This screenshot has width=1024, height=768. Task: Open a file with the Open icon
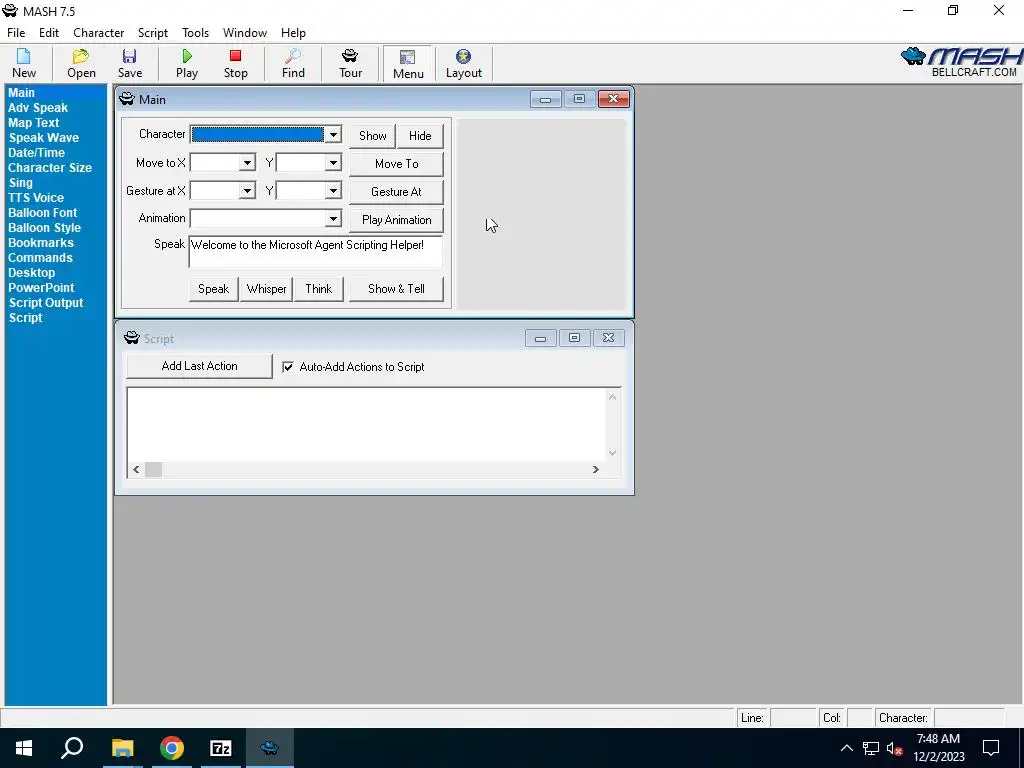81,63
